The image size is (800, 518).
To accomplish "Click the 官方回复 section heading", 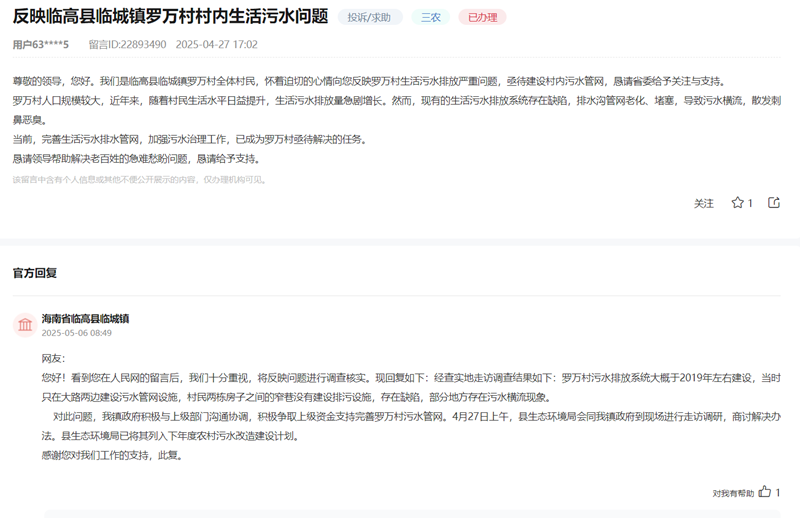I will [35, 272].
